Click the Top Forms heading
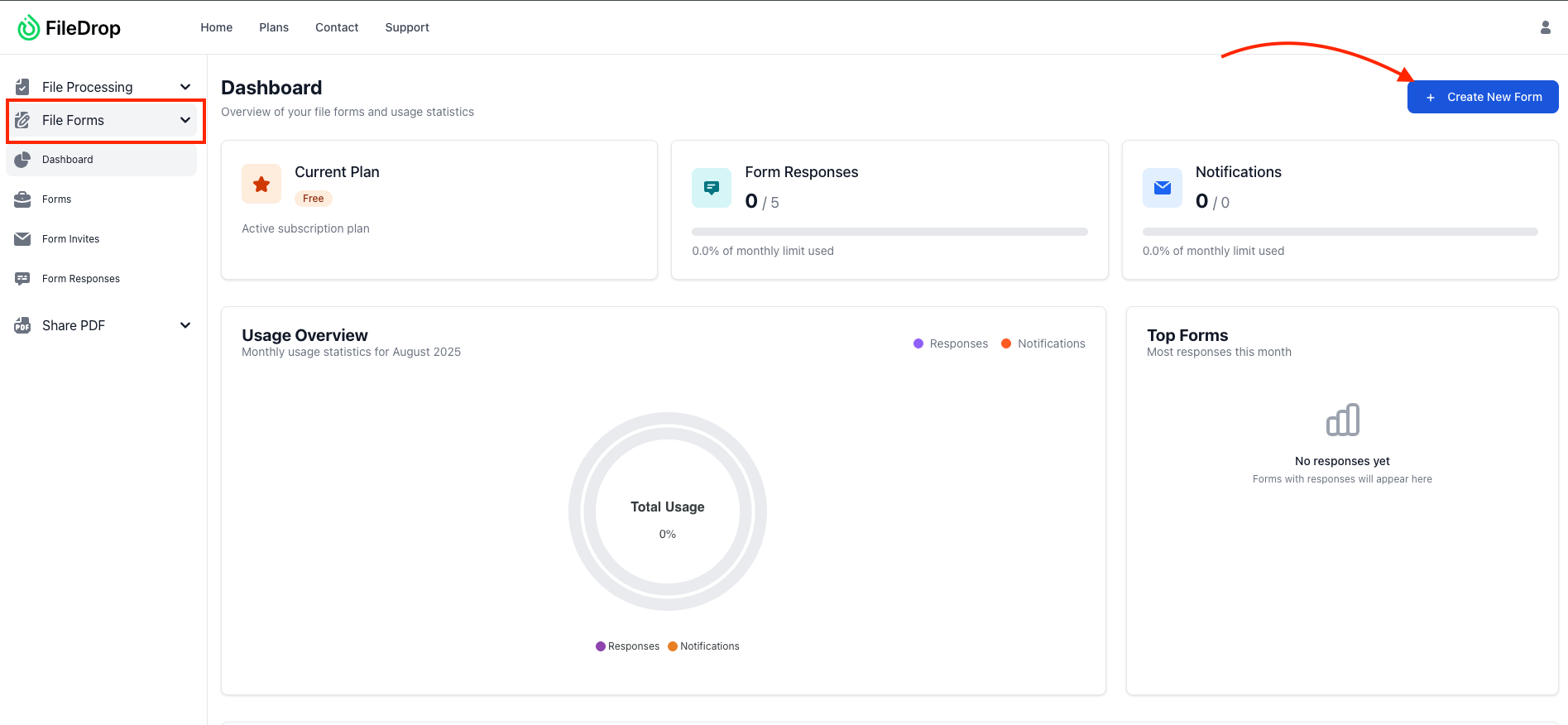The width and height of the screenshot is (1568, 725). [1187, 335]
